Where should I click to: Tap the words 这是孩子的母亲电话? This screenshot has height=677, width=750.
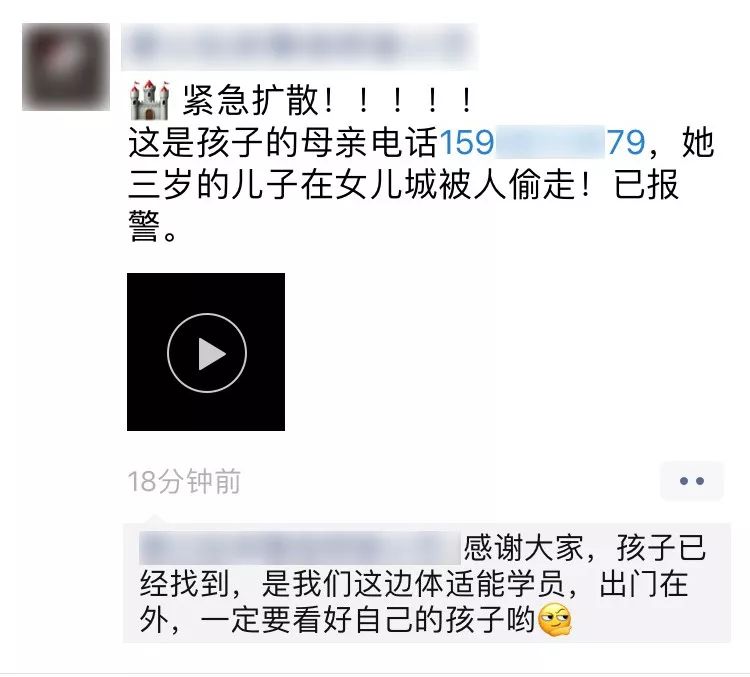(x=283, y=142)
